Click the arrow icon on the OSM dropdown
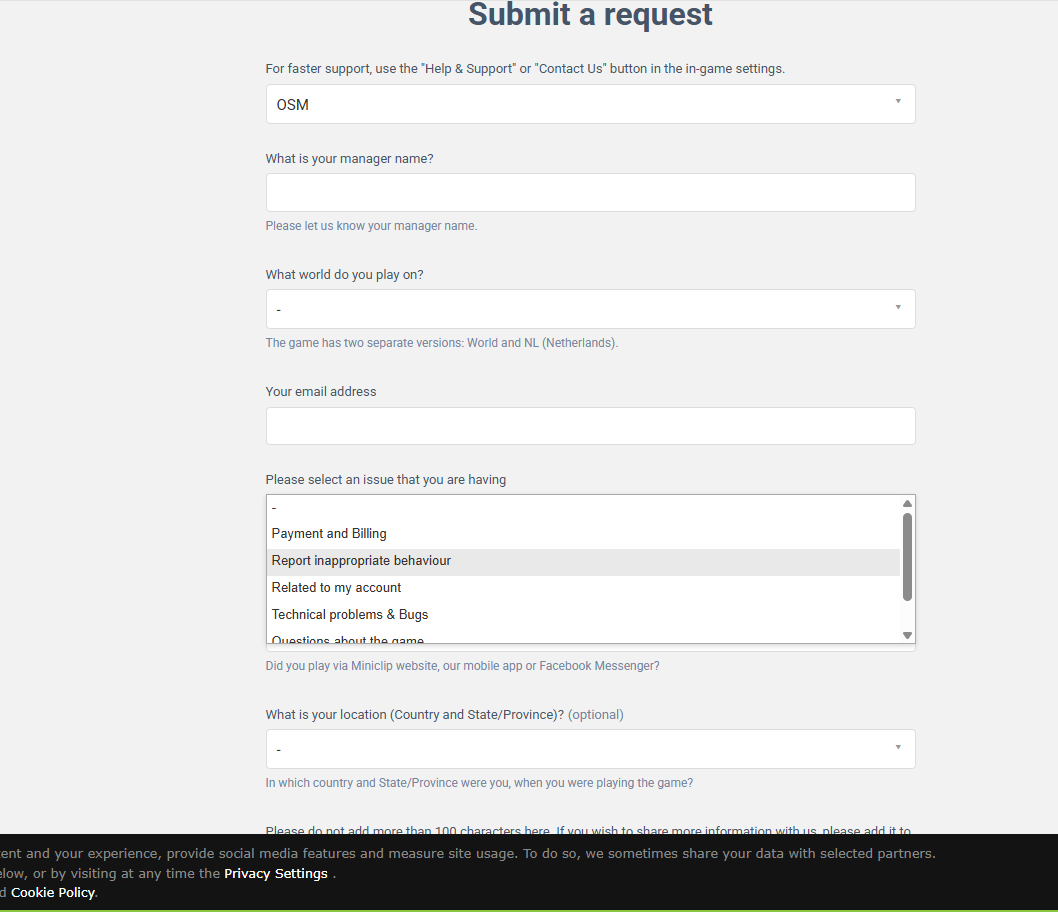The image size is (1058, 912). coord(898,101)
